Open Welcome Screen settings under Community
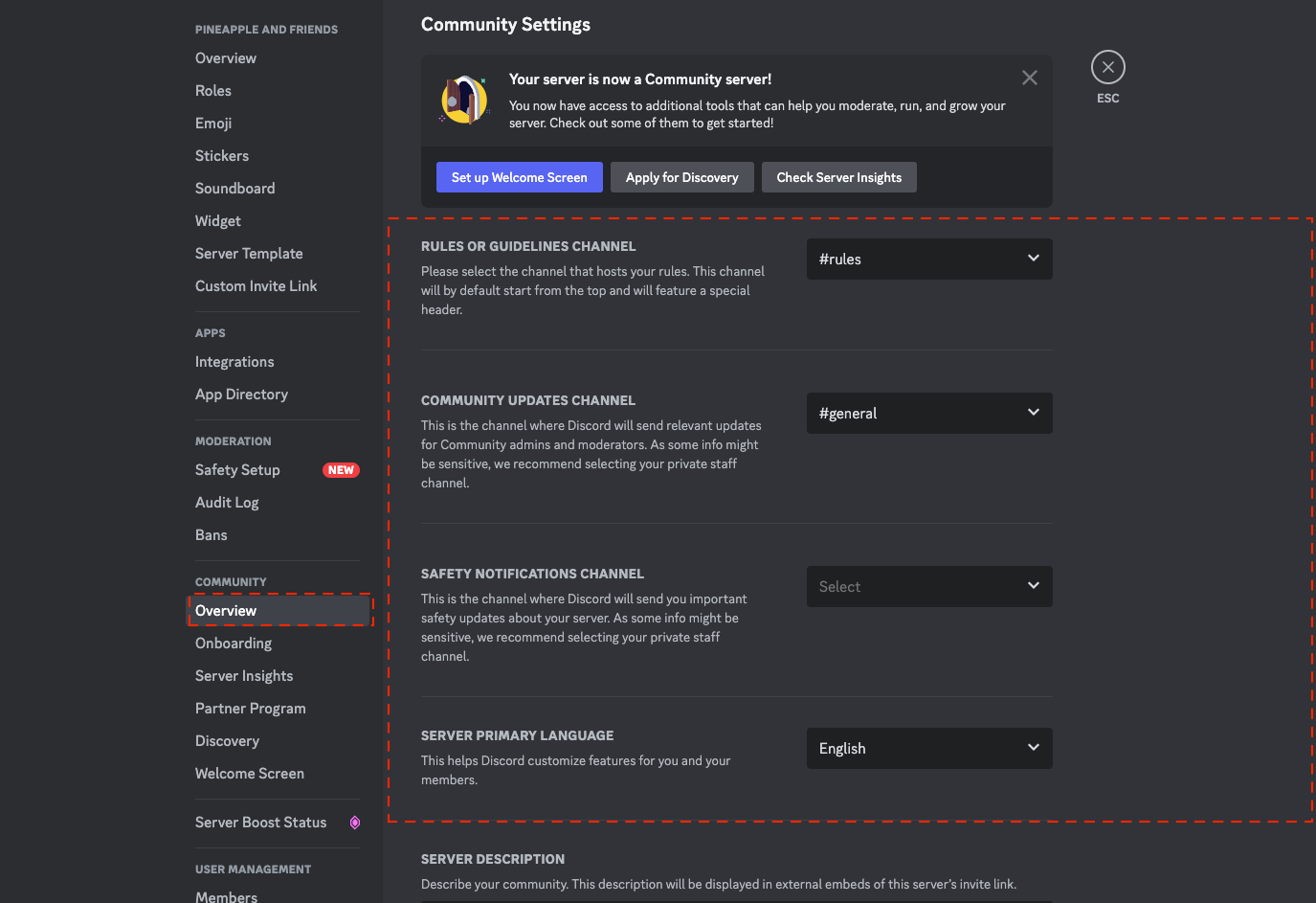This screenshot has height=903, width=1316. (x=250, y=773)
